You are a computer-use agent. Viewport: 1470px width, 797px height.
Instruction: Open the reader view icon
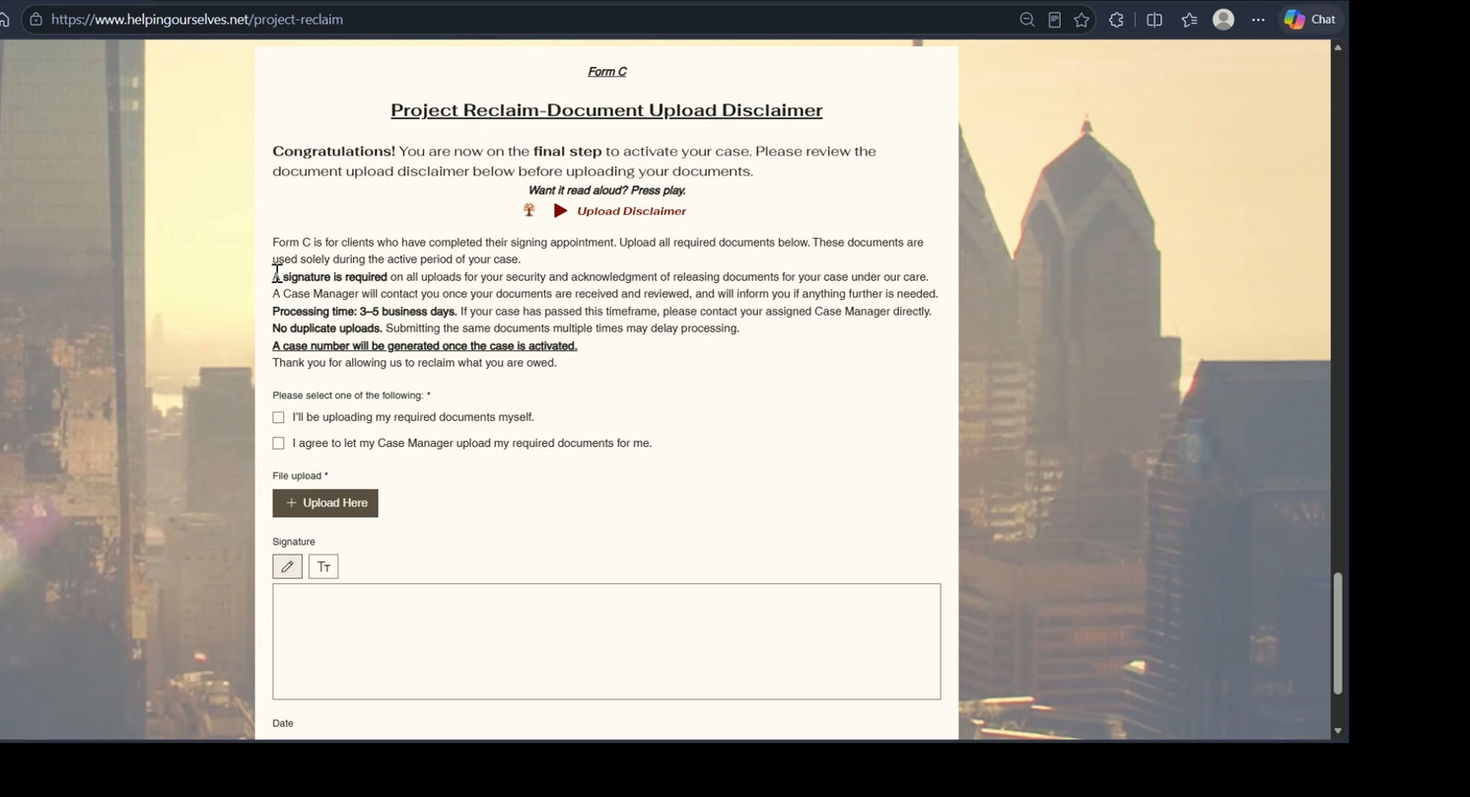[1054, 20]
